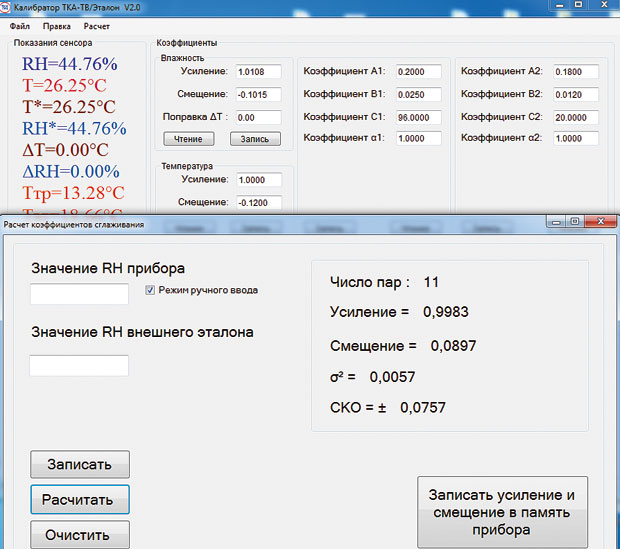Click the temperature Усиление field 1.0000
Viewport: 620px width, 549px height.
[259, 180]
